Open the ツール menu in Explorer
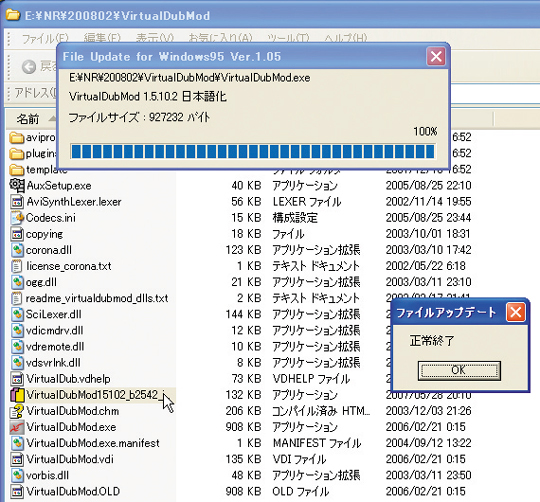The image size is (540, 502). [288, 38]
